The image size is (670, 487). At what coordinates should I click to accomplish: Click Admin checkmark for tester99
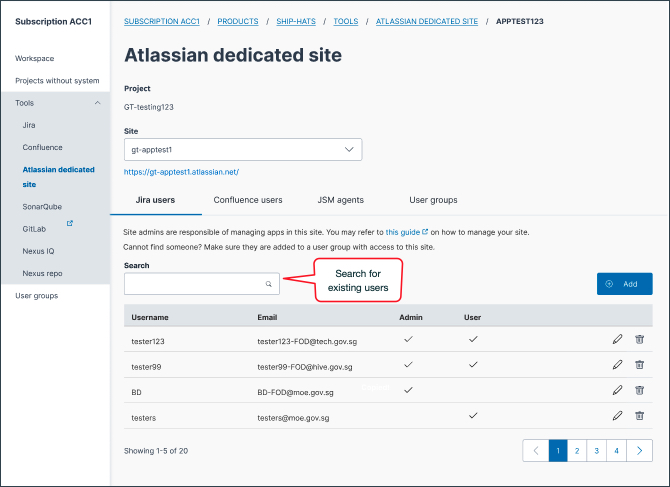408,364
